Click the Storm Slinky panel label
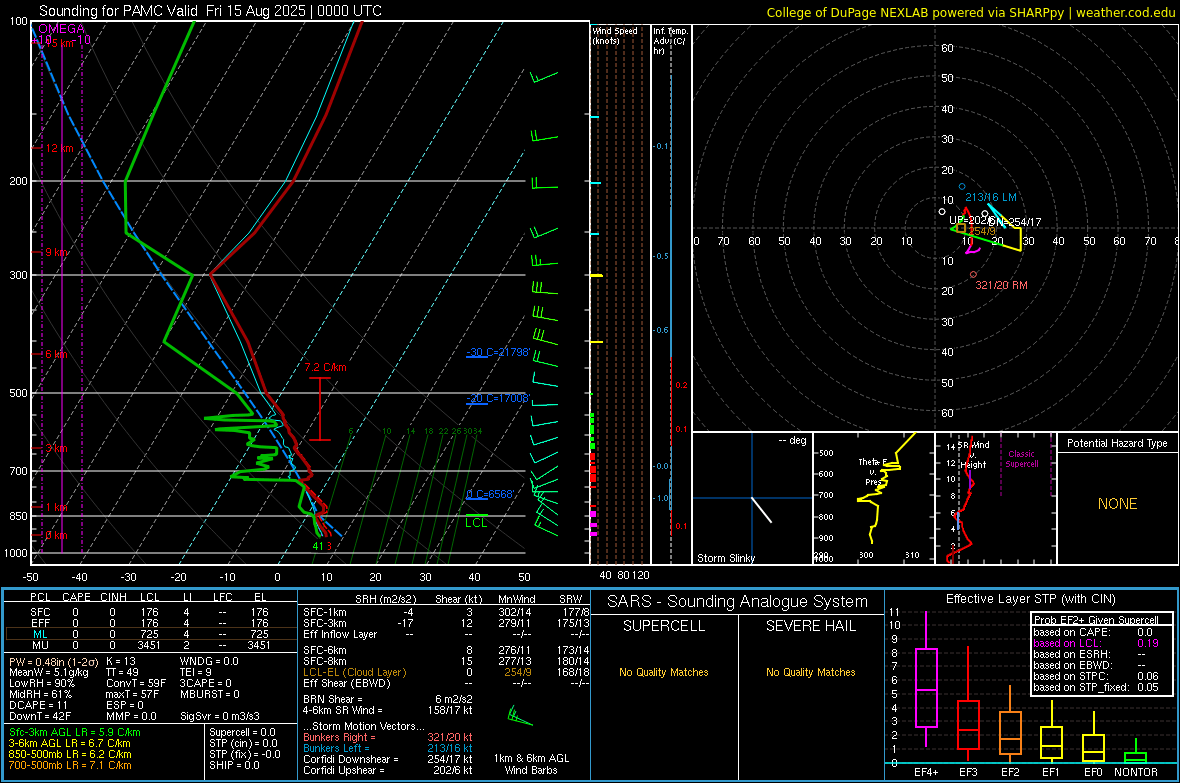This screenshot has height=783, width=1180. tap(725, 558)
